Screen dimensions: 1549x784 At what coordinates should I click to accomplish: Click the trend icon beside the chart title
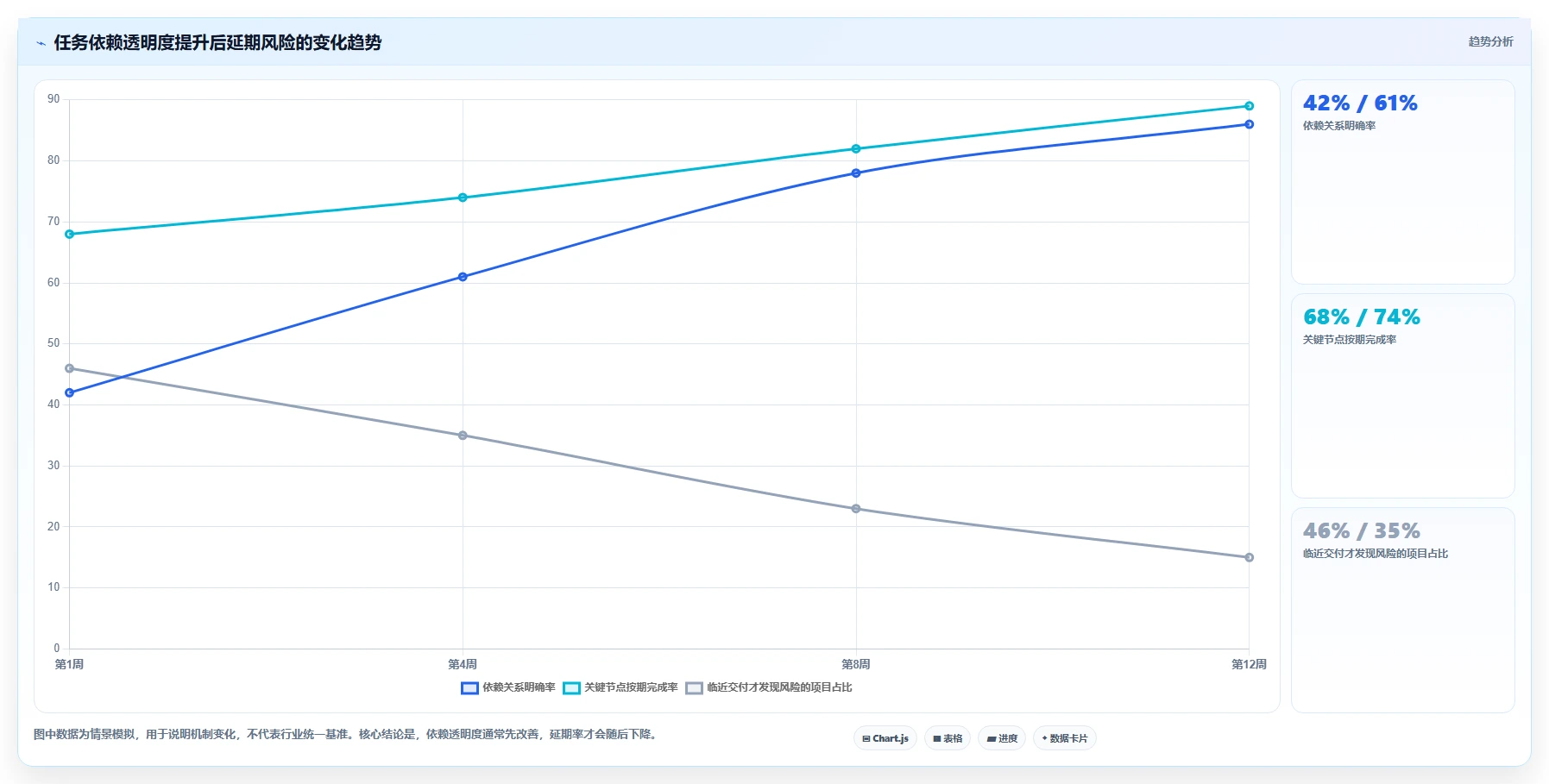[41, 43]
